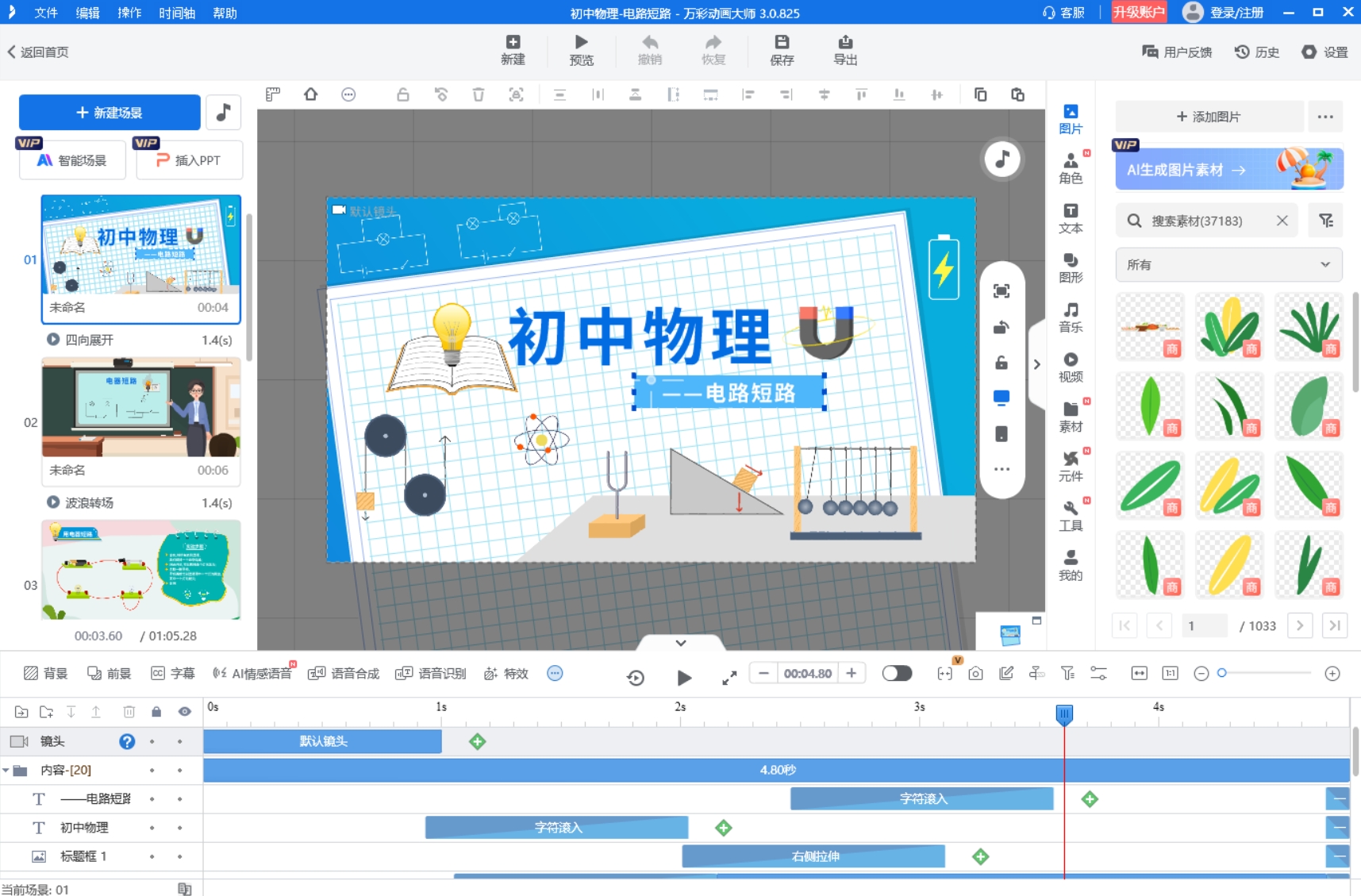This screenshot has height=896, width=1361.
Task: Click the 新建场景 button
Action: 110,112
